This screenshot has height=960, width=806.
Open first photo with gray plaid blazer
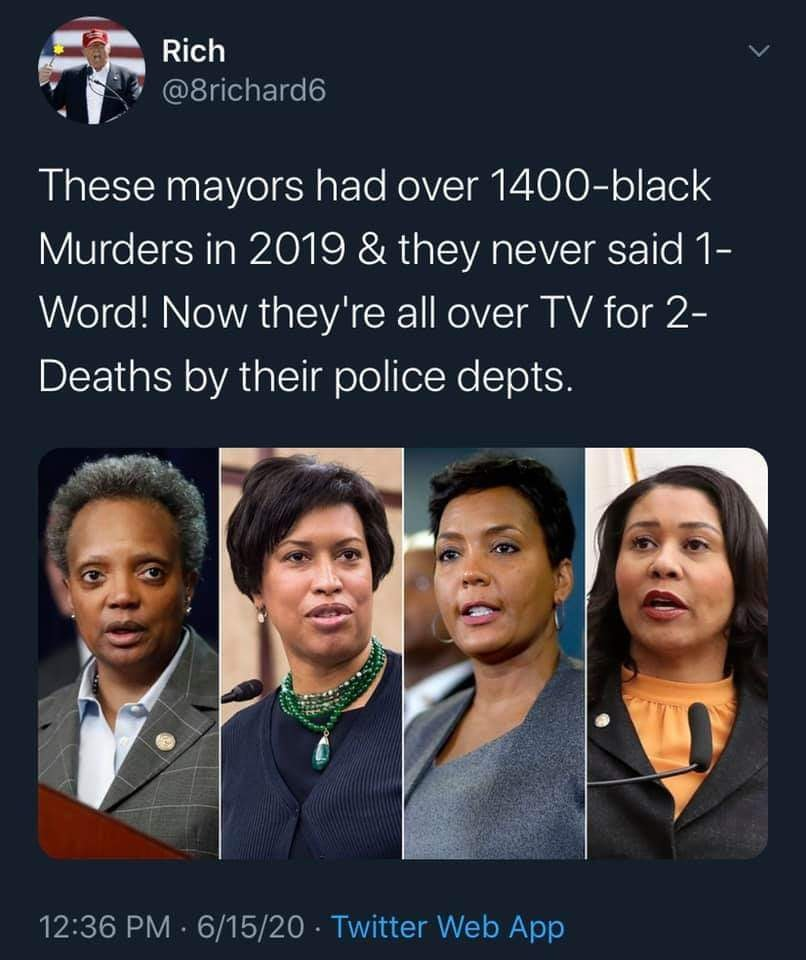click(129, 653)
